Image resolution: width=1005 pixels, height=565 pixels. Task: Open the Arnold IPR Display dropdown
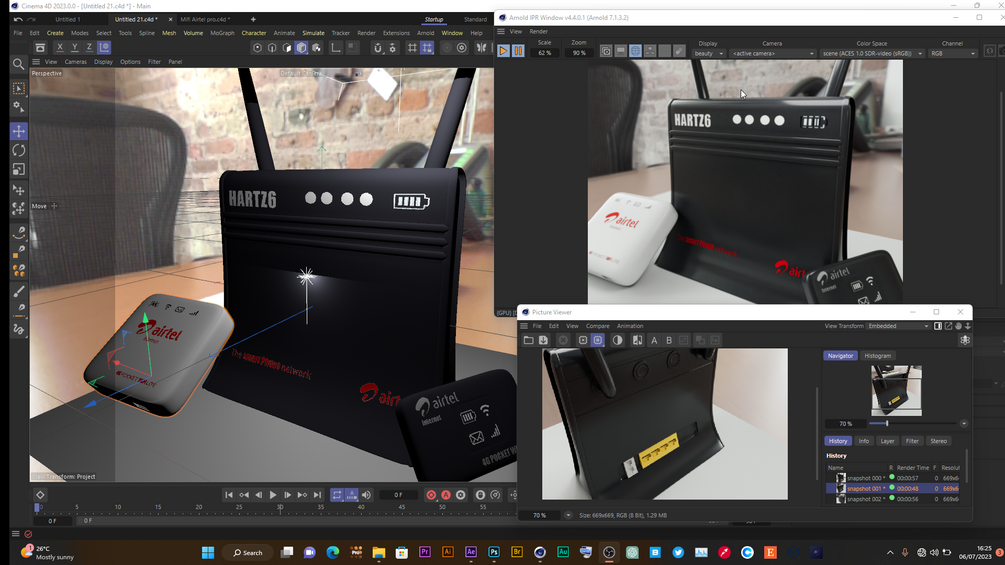pos(708,53)
